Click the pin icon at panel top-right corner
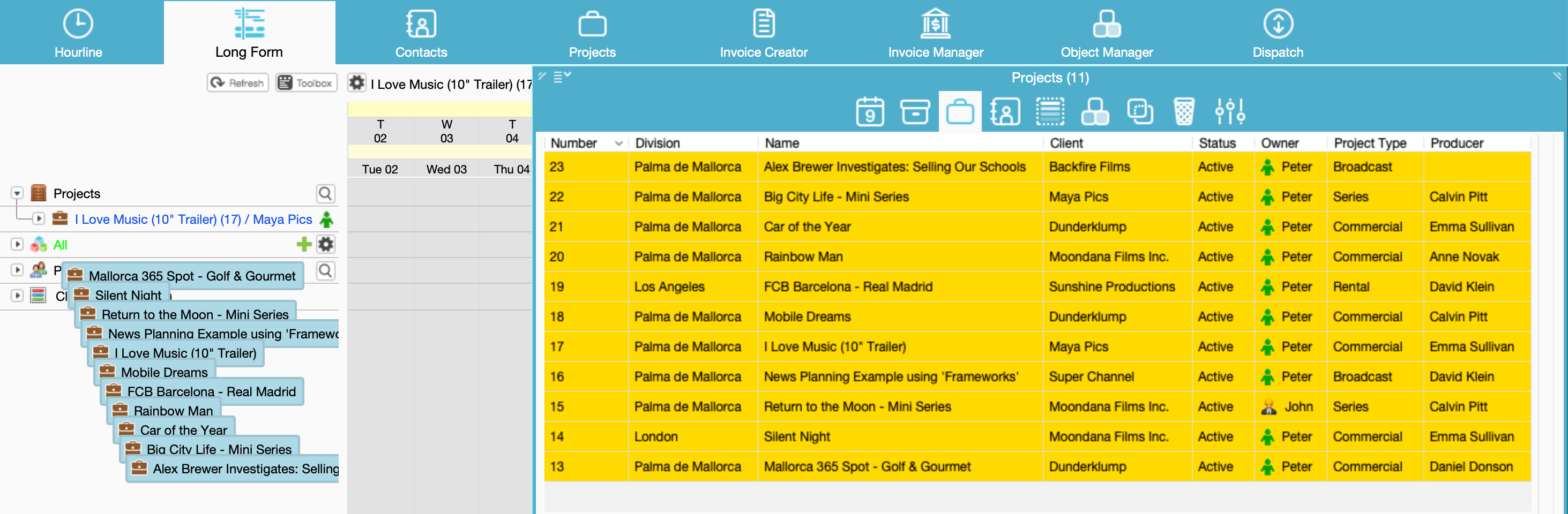 point(1557,75)
